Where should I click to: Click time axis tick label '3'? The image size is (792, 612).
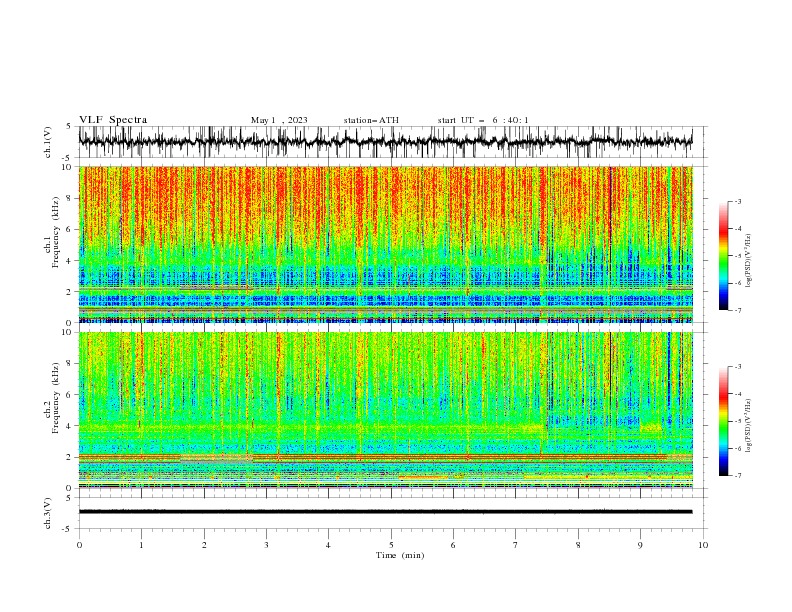click(266, 545)
